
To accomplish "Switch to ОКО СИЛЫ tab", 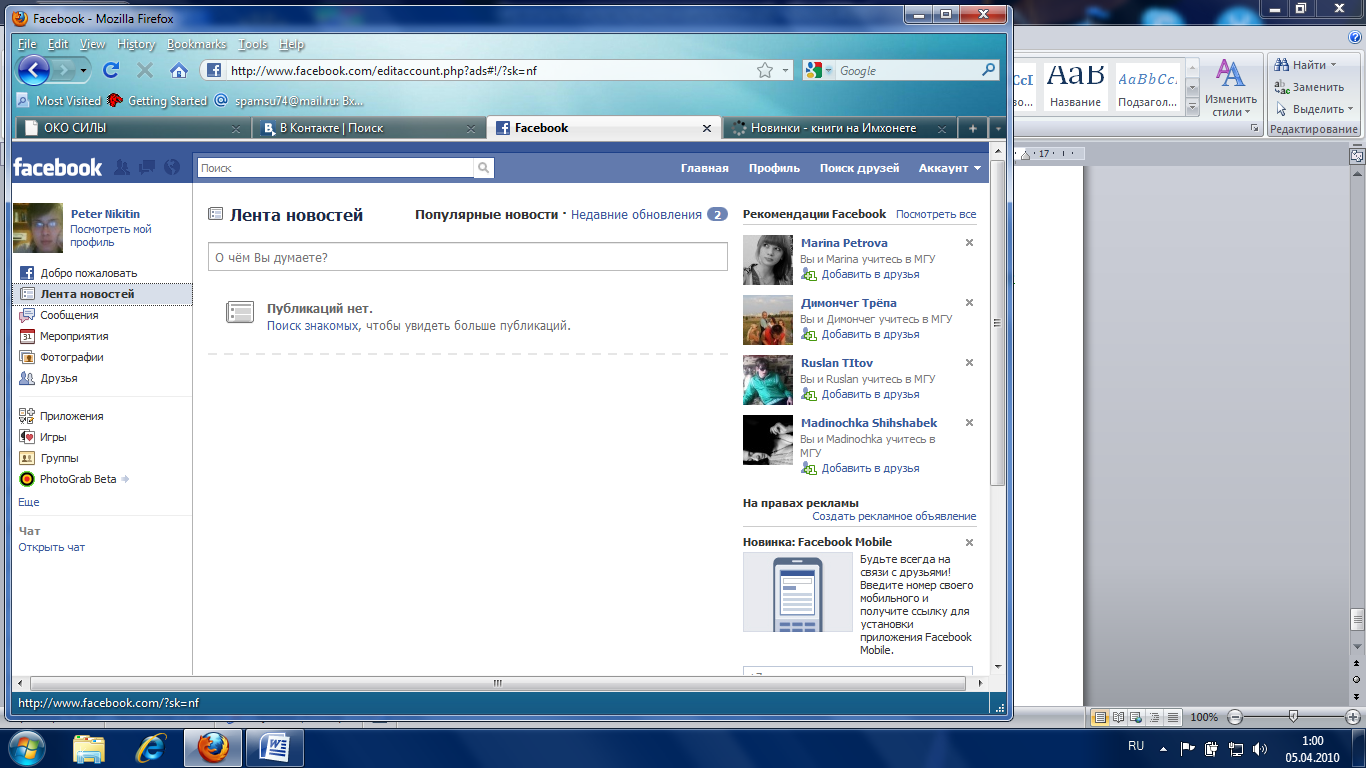I will click(133, 128).
